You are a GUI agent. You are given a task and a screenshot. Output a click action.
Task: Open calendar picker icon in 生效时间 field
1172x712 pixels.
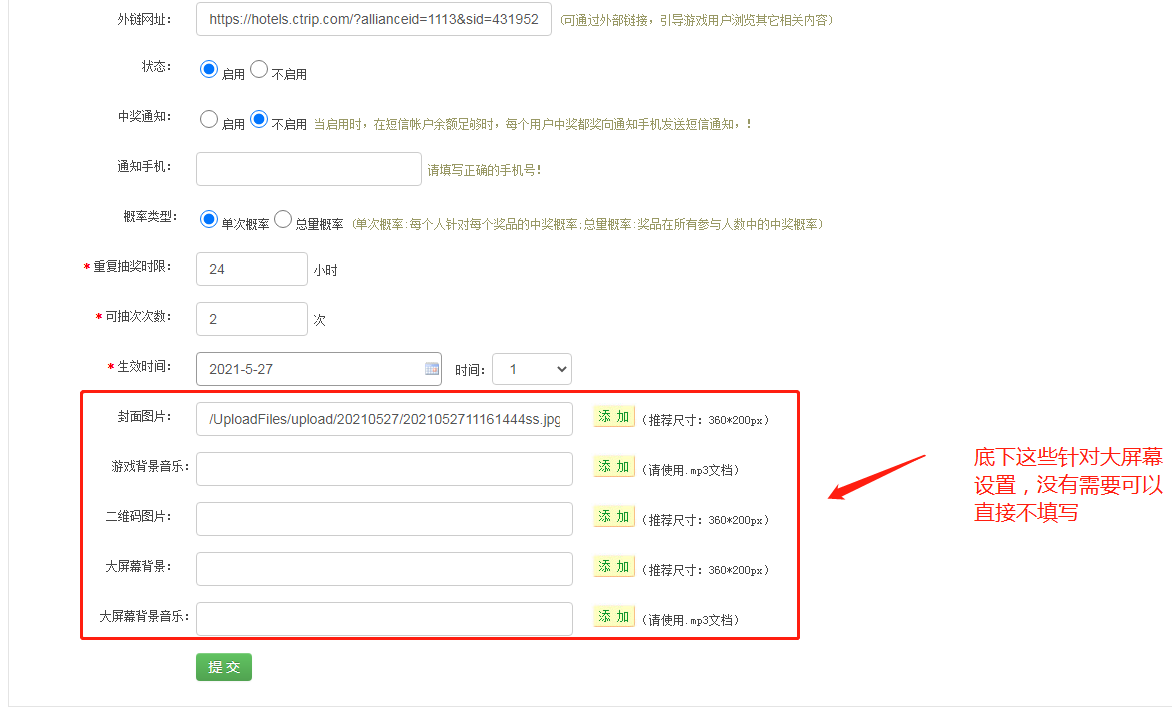point(432,369)
